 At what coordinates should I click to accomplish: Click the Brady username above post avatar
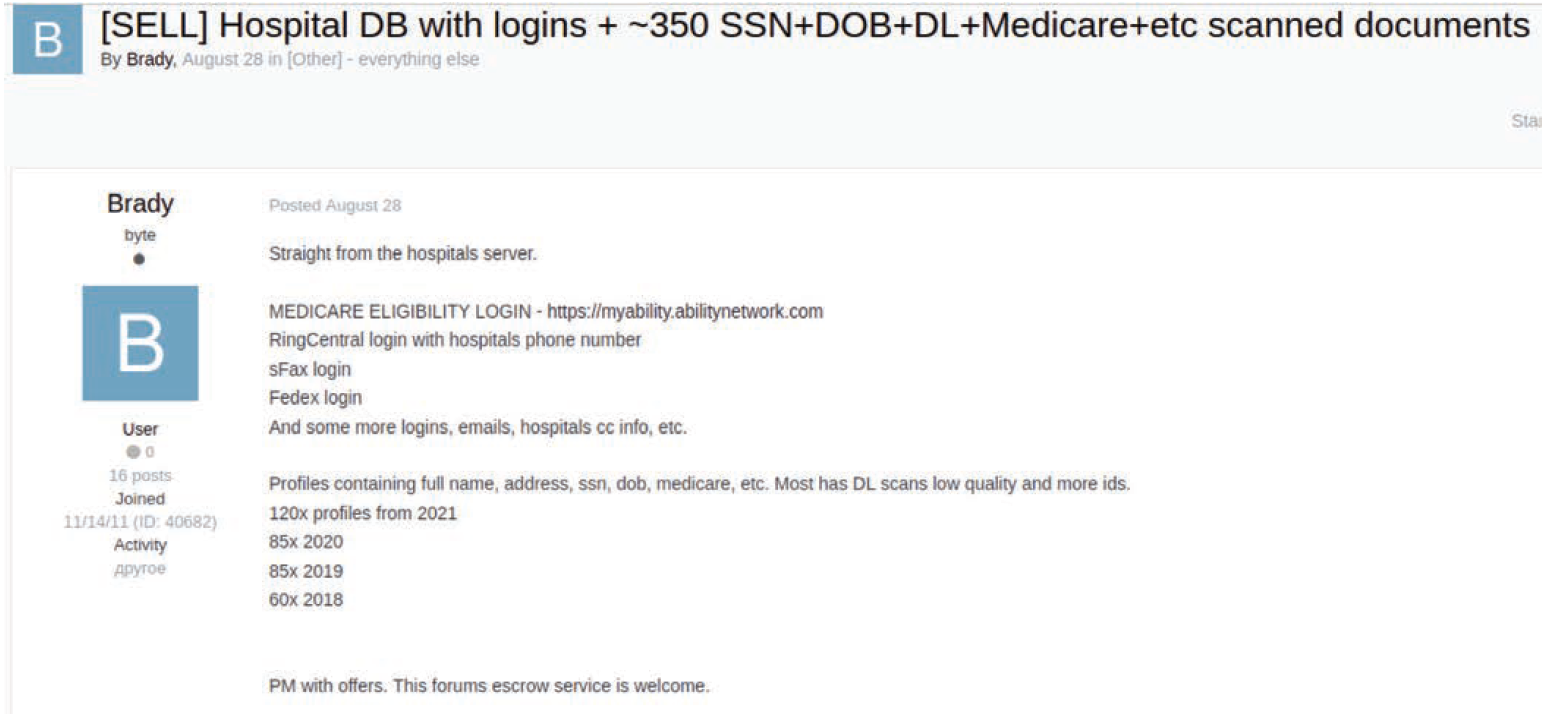click(x=140, y=204)
